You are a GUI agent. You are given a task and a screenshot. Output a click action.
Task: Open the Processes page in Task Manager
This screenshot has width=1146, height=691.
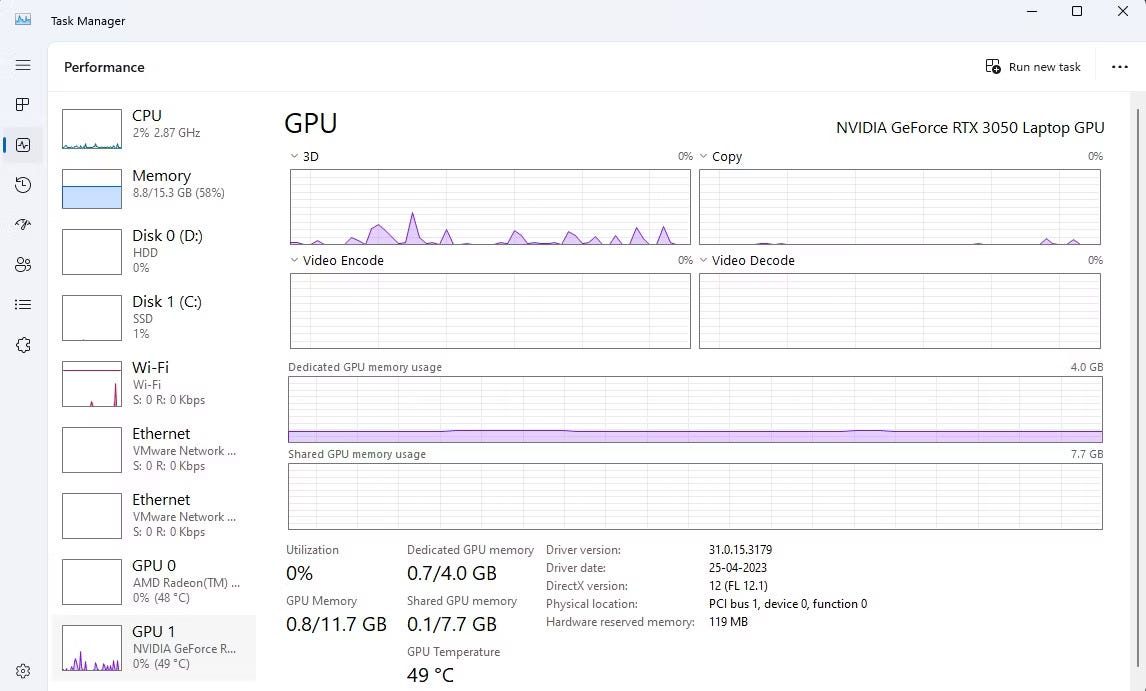click(x=22, y=104)
